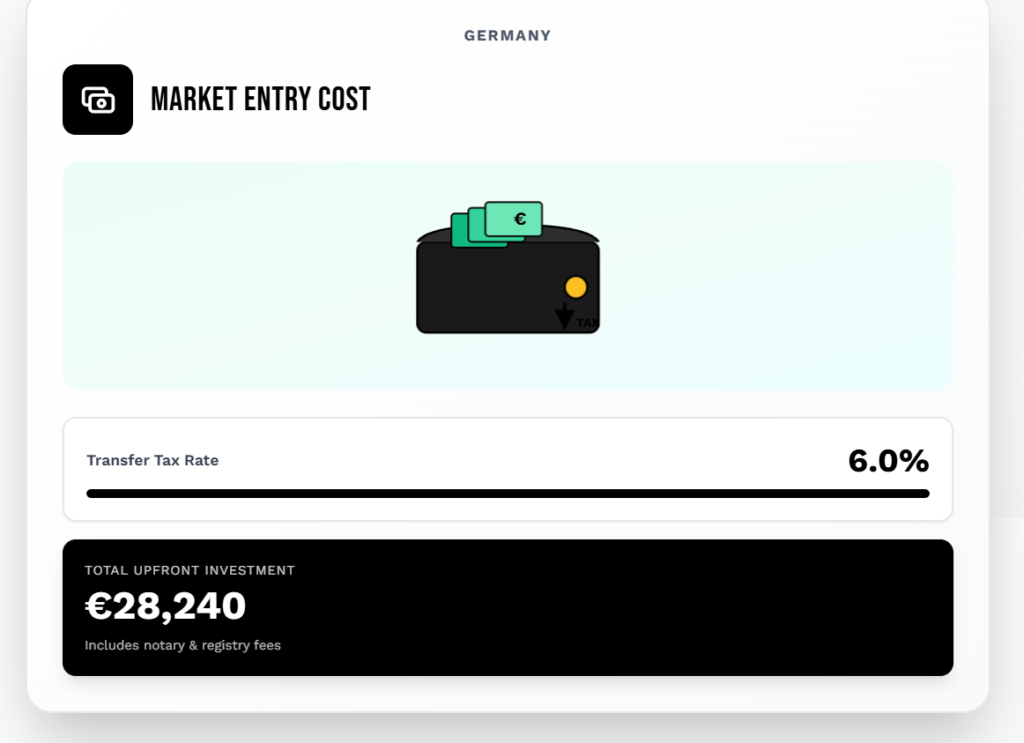
Task: Click the middle green banknote in the stack
Action: [476, 225]
